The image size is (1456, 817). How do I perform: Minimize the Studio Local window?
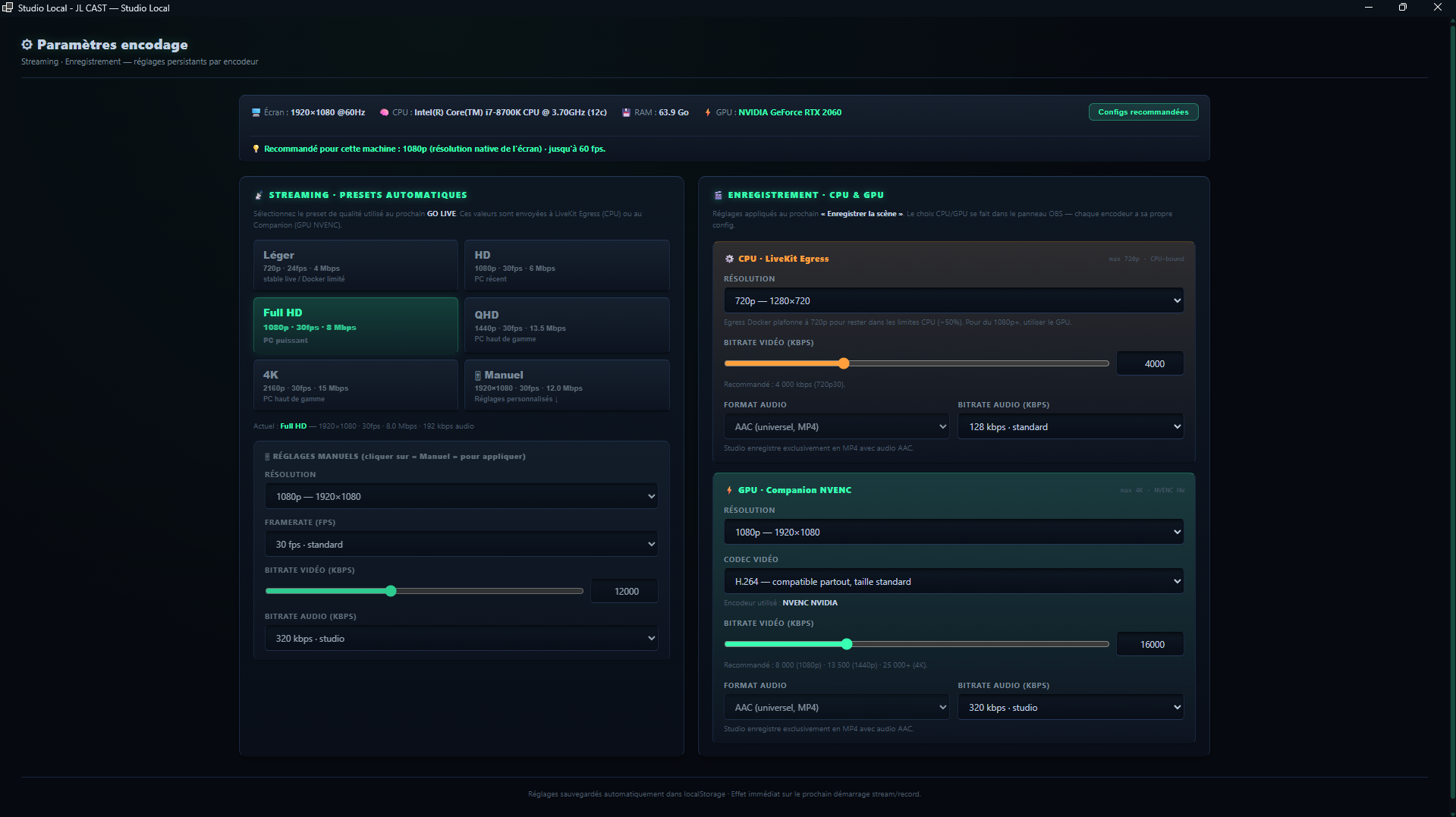pyautogui.click(x=1368, y=8)
